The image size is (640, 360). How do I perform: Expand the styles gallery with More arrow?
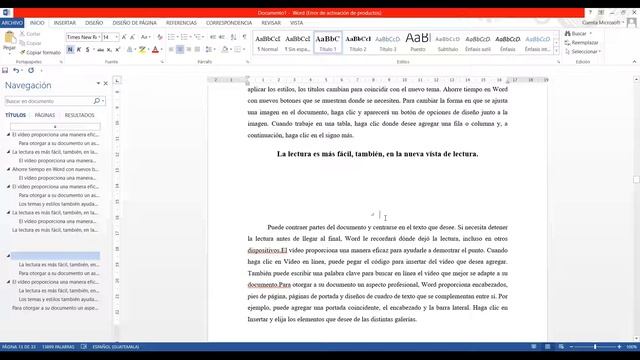click(556, 51)
